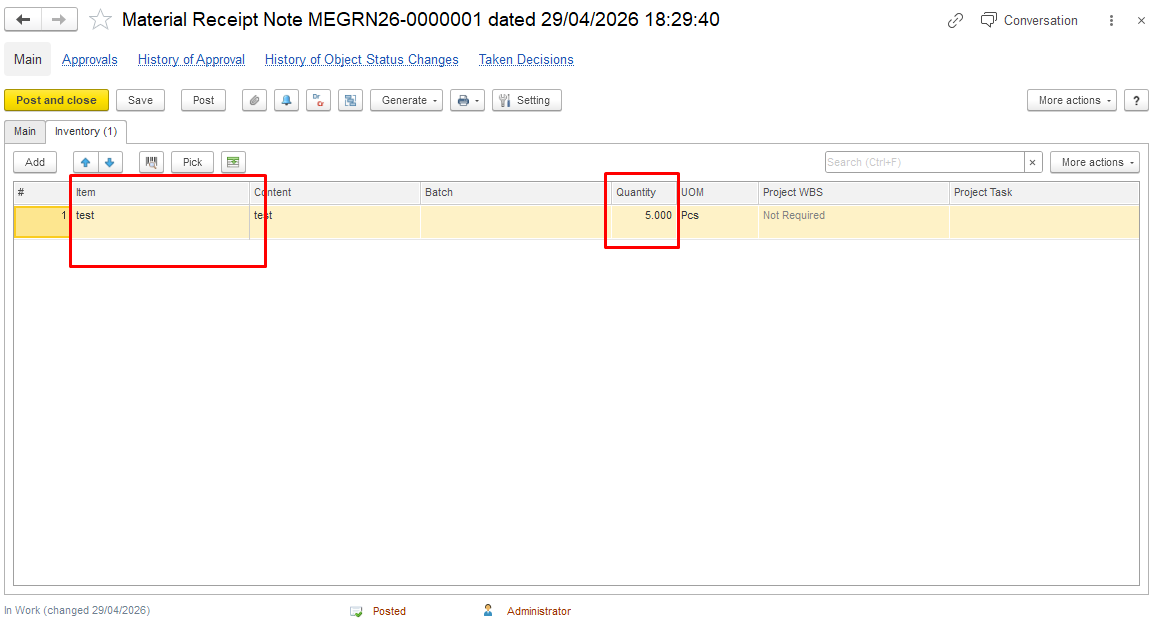Screen dimensions: 1168x632
Task: Click the paperclip attached files icon
Action: (x=254, y=100)
